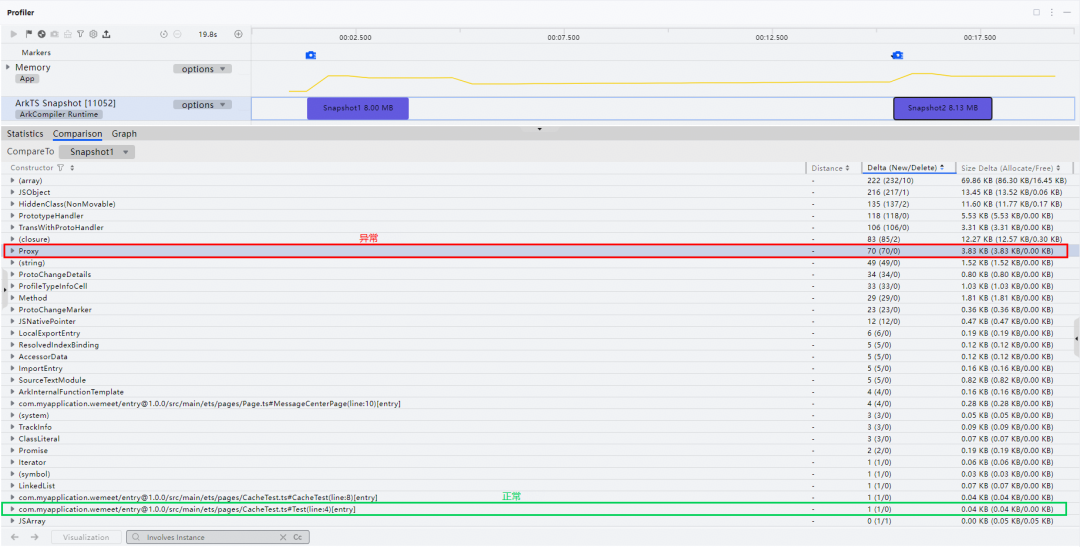Viewport: 1080px width, 547px height.
Task: Open profiler settings gear icon
Action: coord(93,34)
